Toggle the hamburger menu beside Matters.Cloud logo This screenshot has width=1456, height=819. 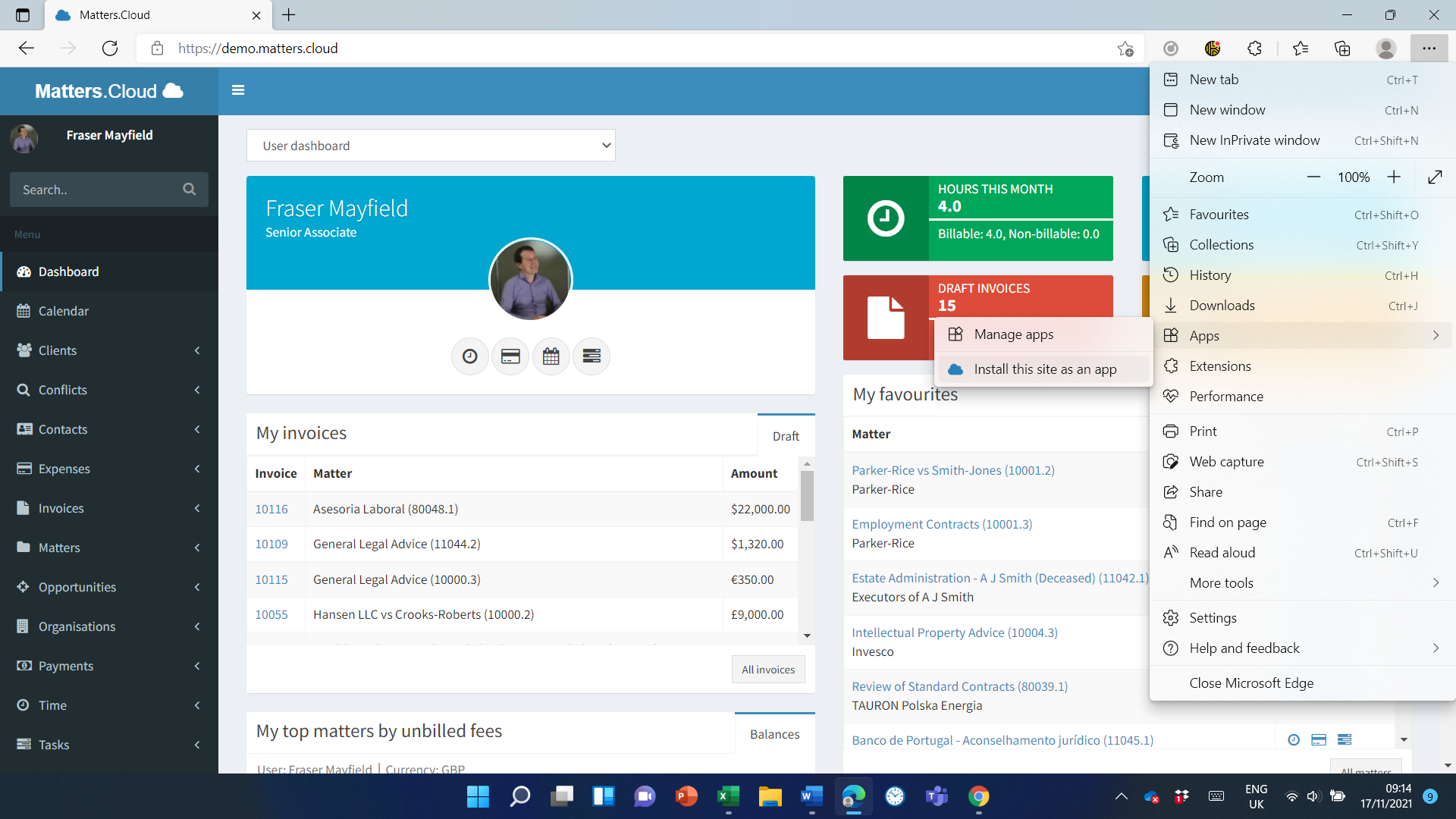(238, 90)
